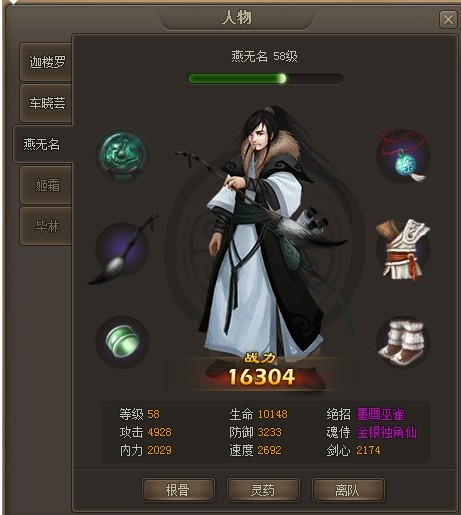Click the green jade ring equipment slot
This screenshot has width=461, height=515.
pos(122,342)
